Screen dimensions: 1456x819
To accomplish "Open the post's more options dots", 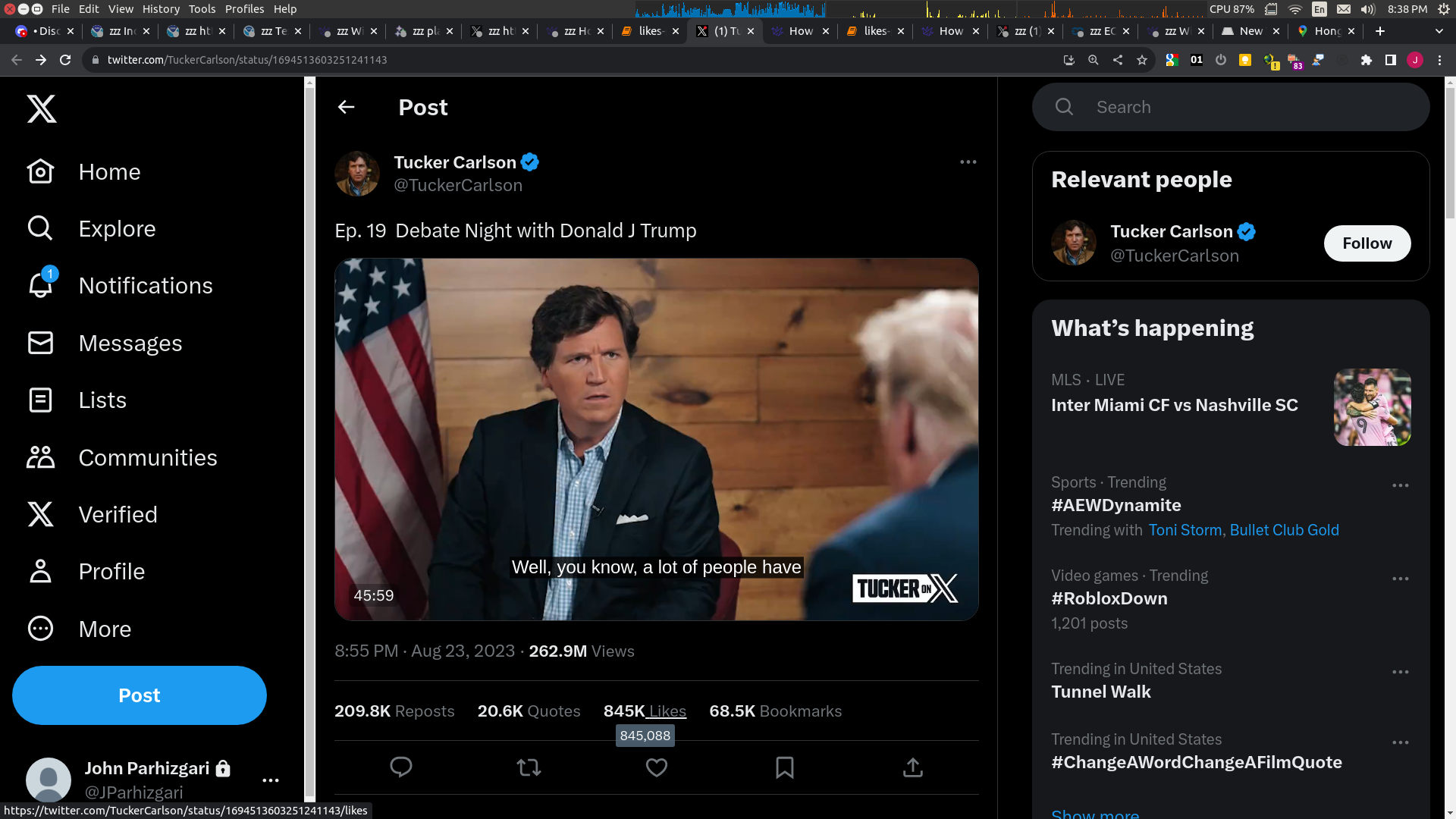I will click(968, 162).
